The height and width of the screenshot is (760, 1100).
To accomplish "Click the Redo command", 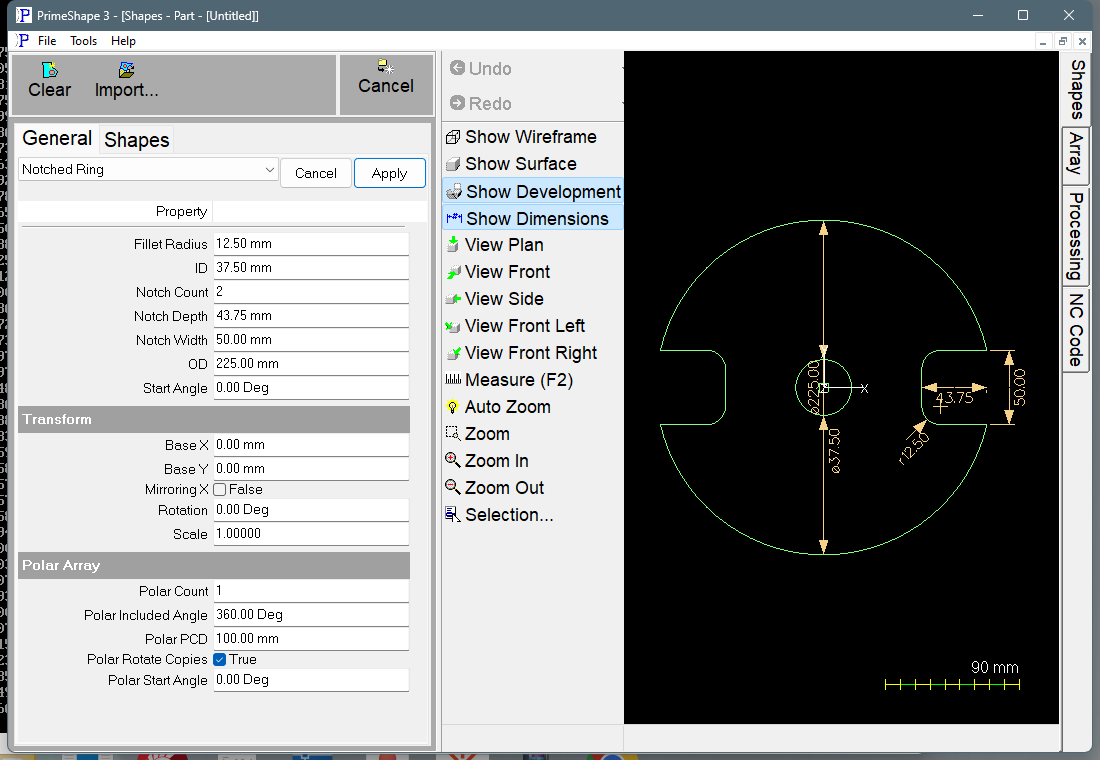I will (481, 103).
